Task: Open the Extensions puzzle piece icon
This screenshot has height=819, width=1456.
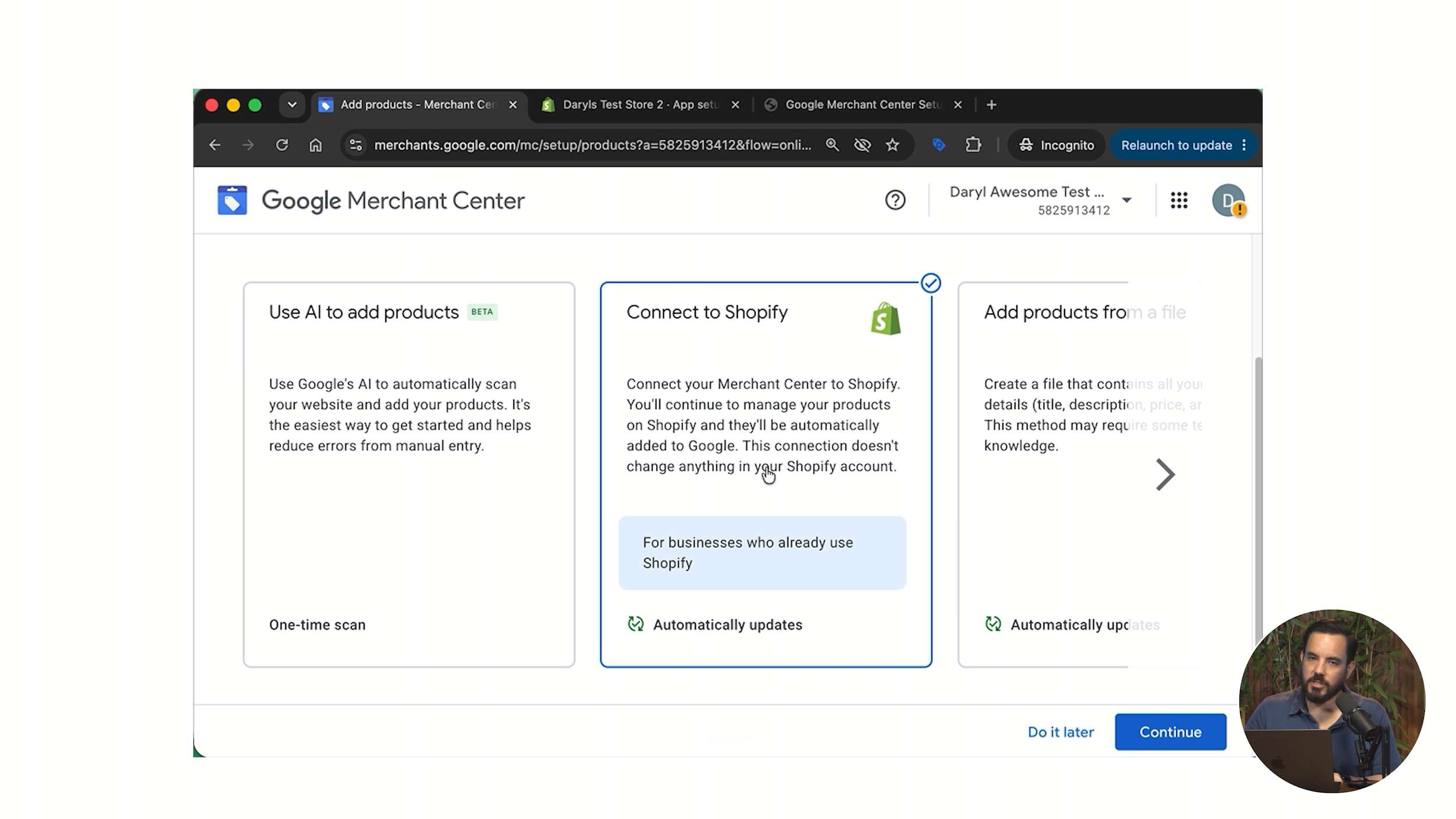Action: [973, 145]
